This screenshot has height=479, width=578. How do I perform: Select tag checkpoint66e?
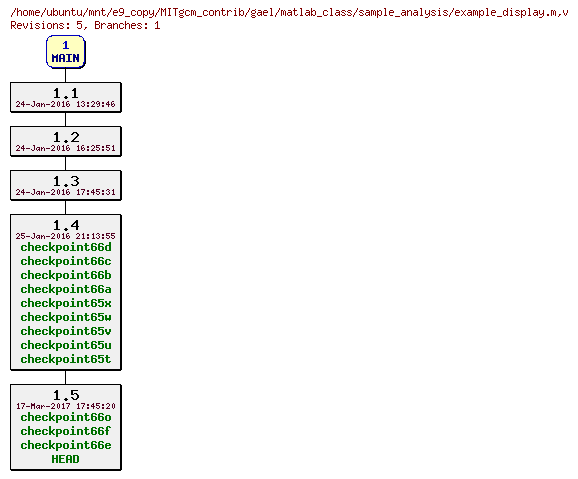pos(66,445)
